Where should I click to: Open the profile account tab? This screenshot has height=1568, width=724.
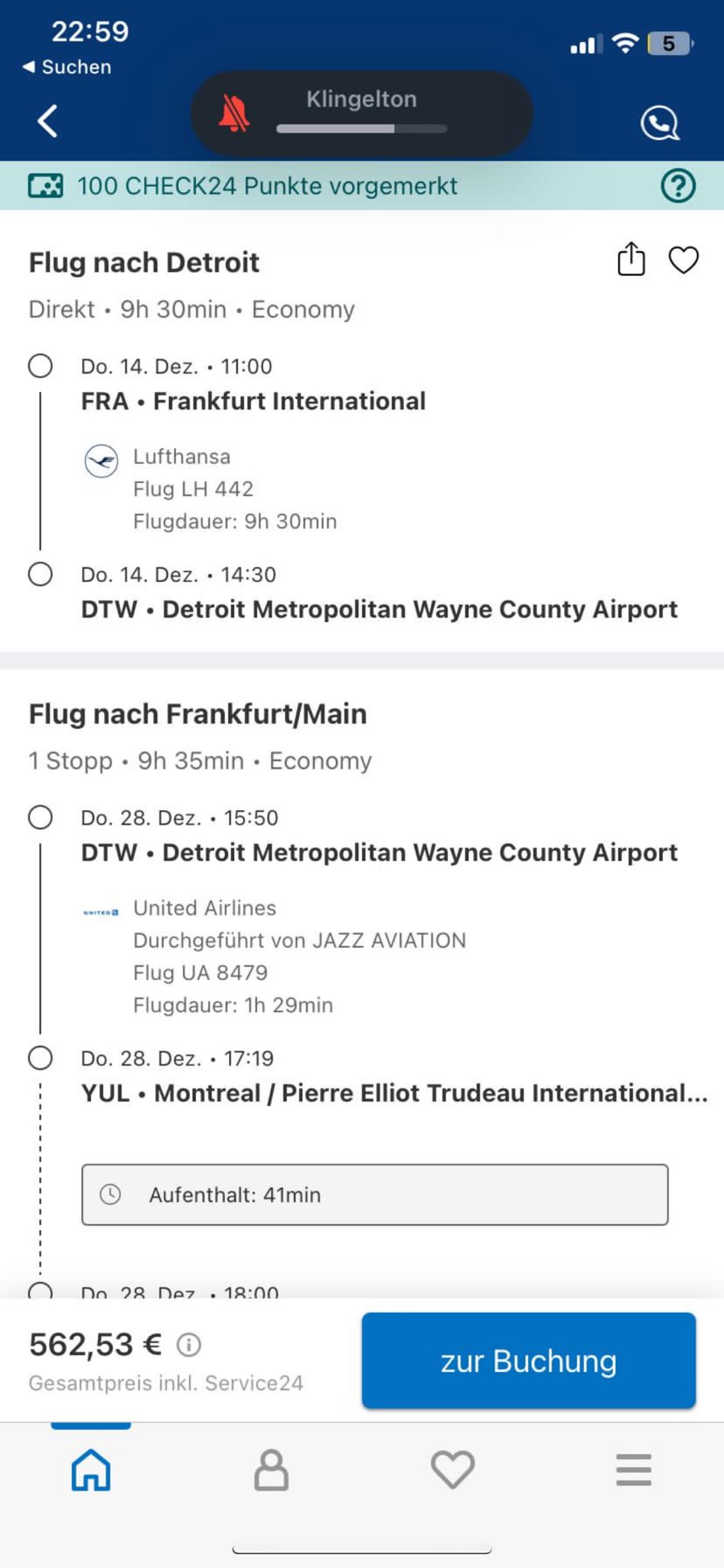pyautogui.click(x=272, y=1470)
